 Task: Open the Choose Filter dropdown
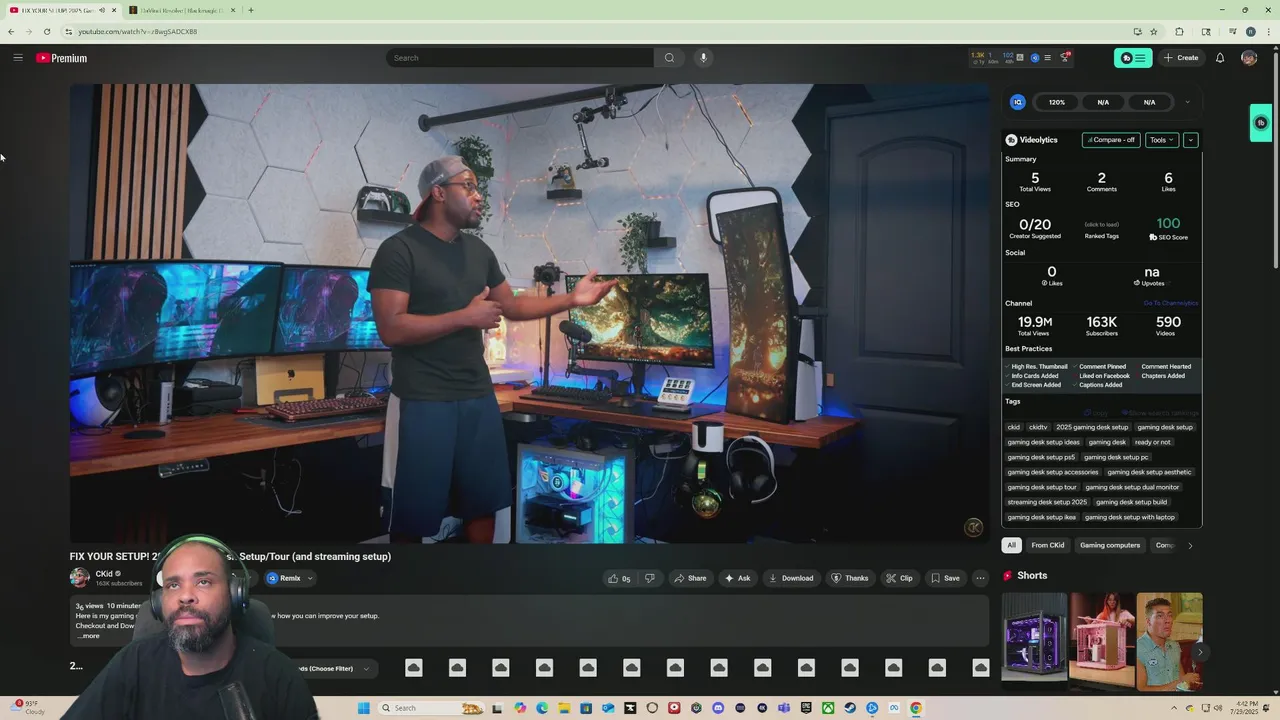pyautogui.click(x=335, y=668)
